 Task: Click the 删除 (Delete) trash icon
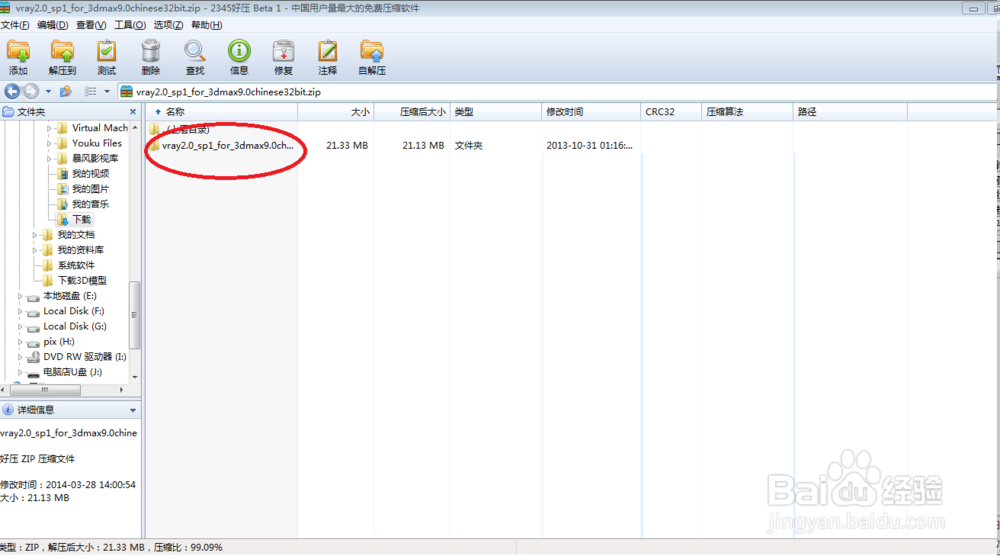tap(151, 52)
